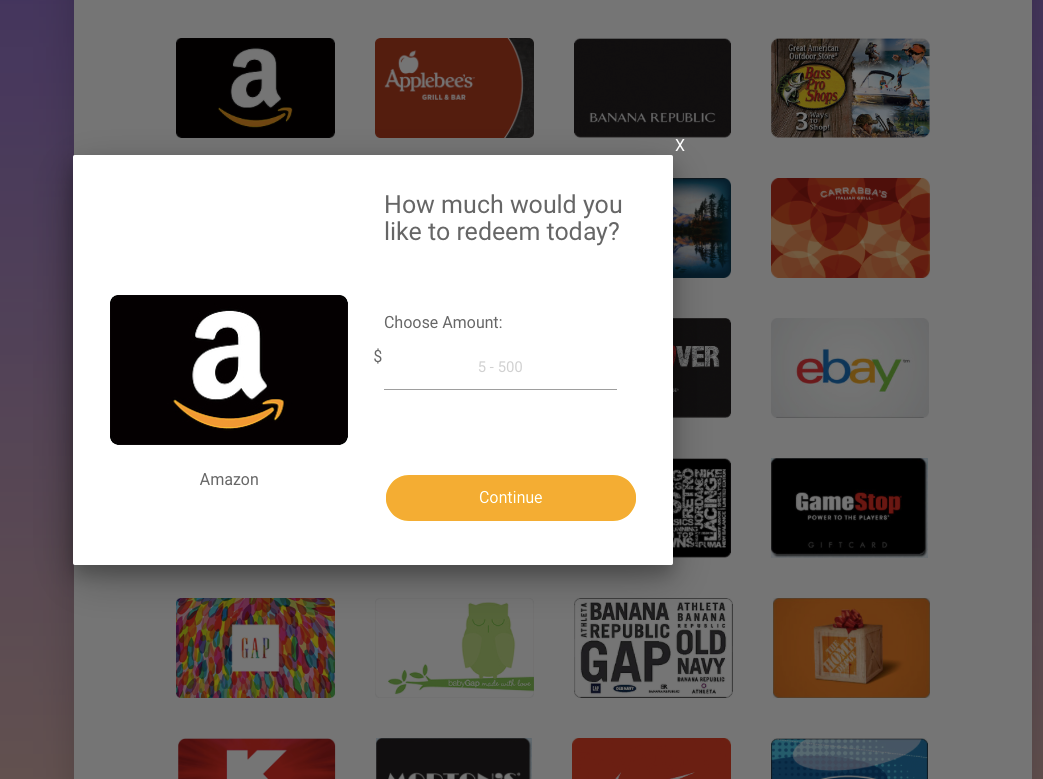Select the colorful Gap gift card
1043x779 pixels.
pyautogui.click(x=255, y=648)
